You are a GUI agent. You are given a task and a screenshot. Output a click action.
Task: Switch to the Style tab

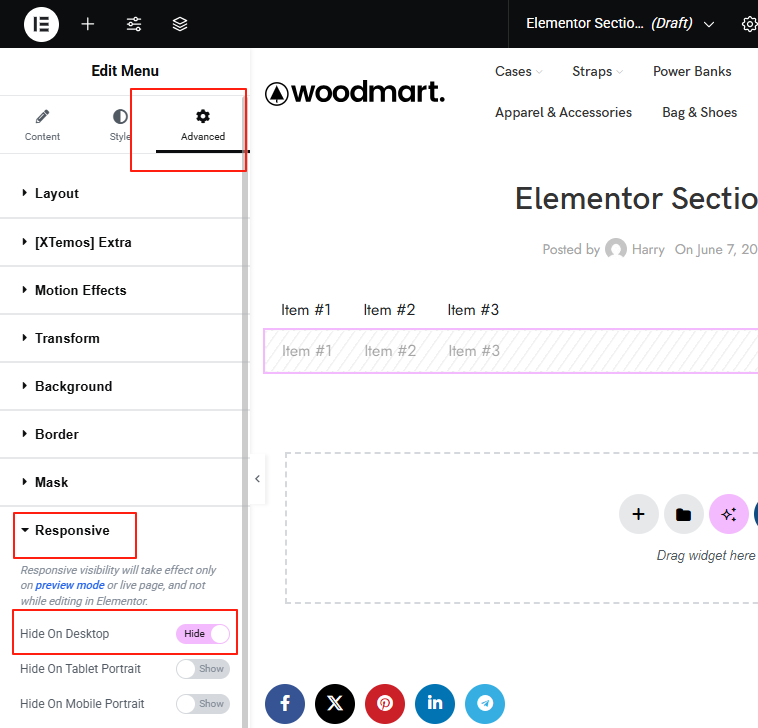120,125
